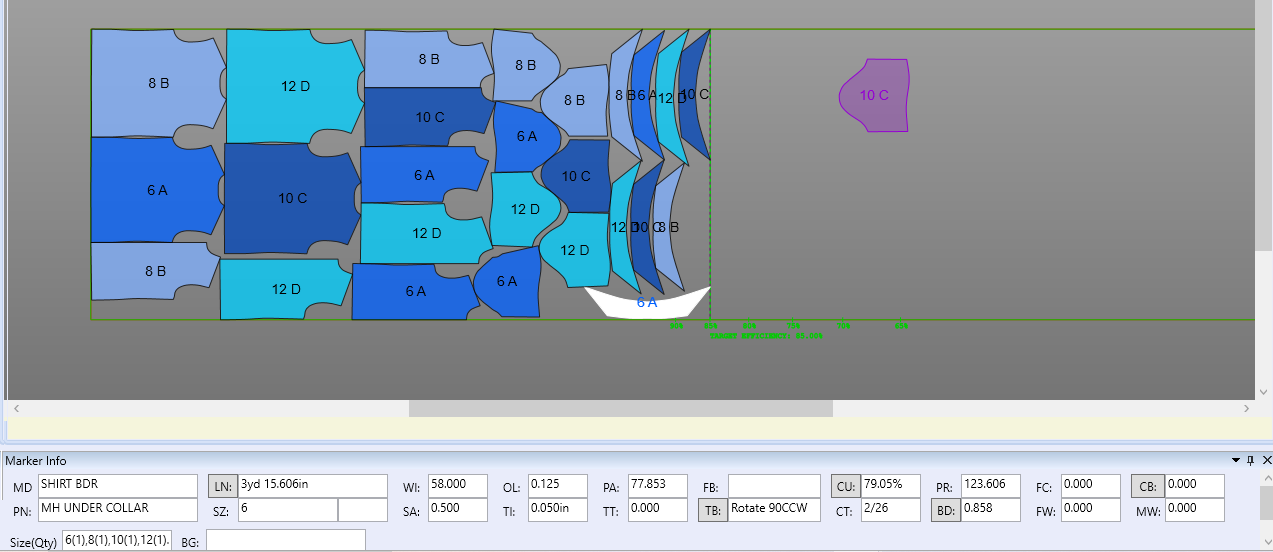Screen dimensions: 1273x552
Task: Pin the Marker Info panel with auto-hide icon
Action: (x=1250, y=460)
